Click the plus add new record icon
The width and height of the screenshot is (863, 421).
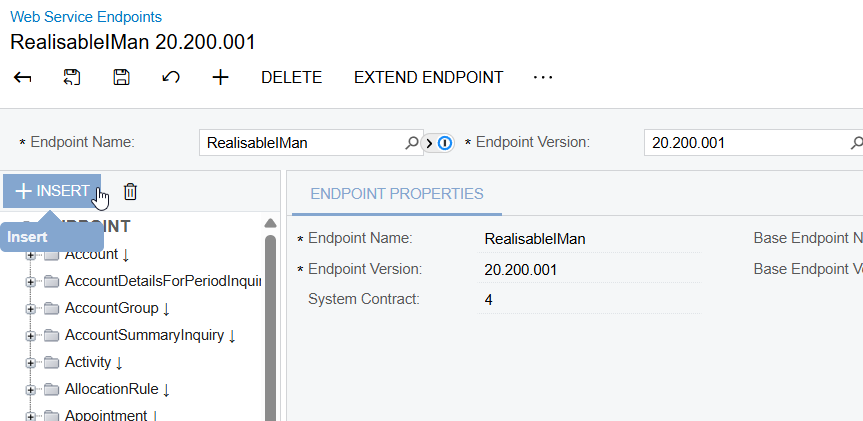pos(221,78)
